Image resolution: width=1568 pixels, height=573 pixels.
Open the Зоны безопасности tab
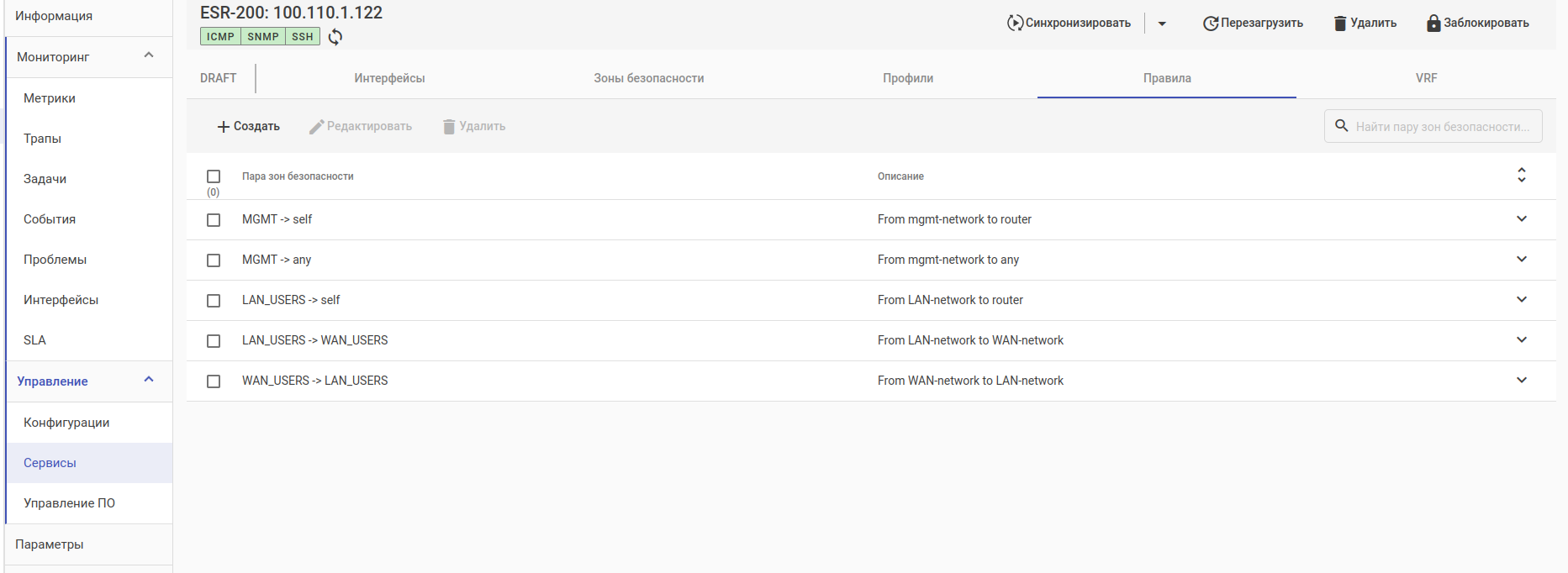pos(648,78)
